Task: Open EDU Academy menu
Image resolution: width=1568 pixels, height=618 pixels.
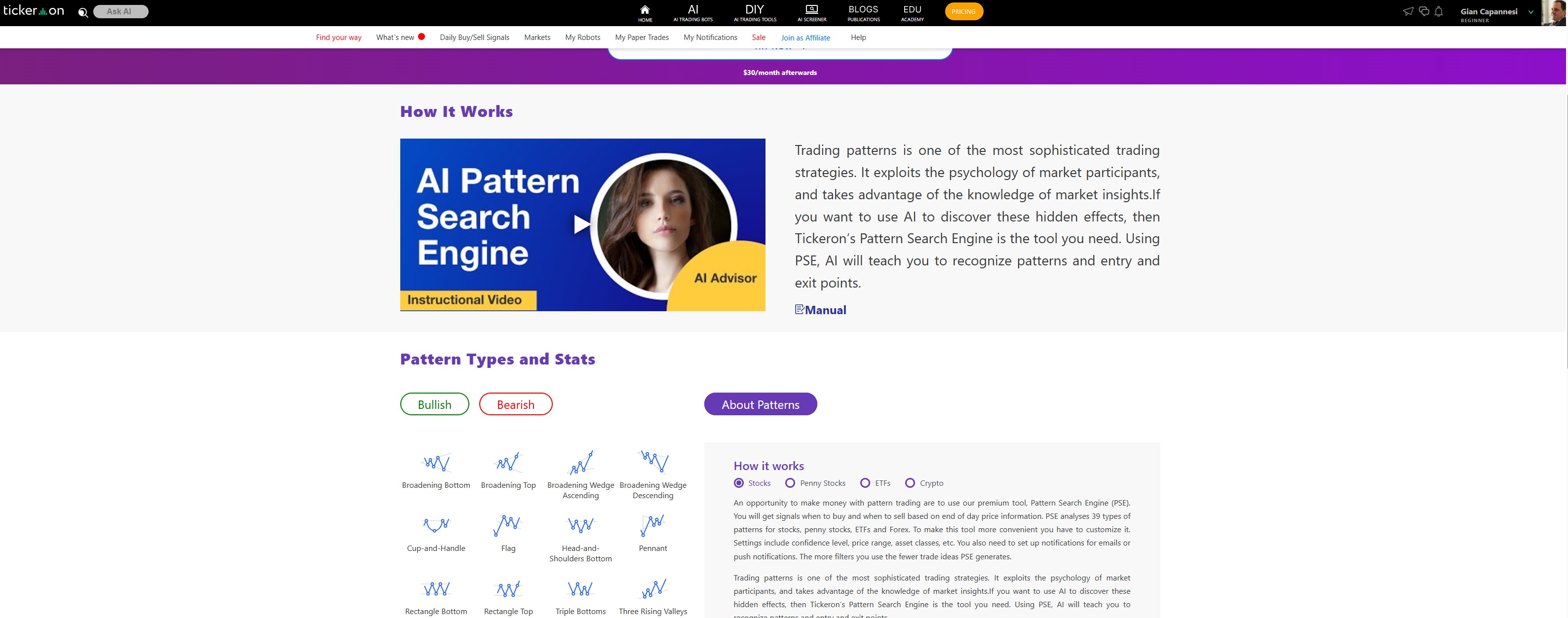Action: [x=912, y=13]
